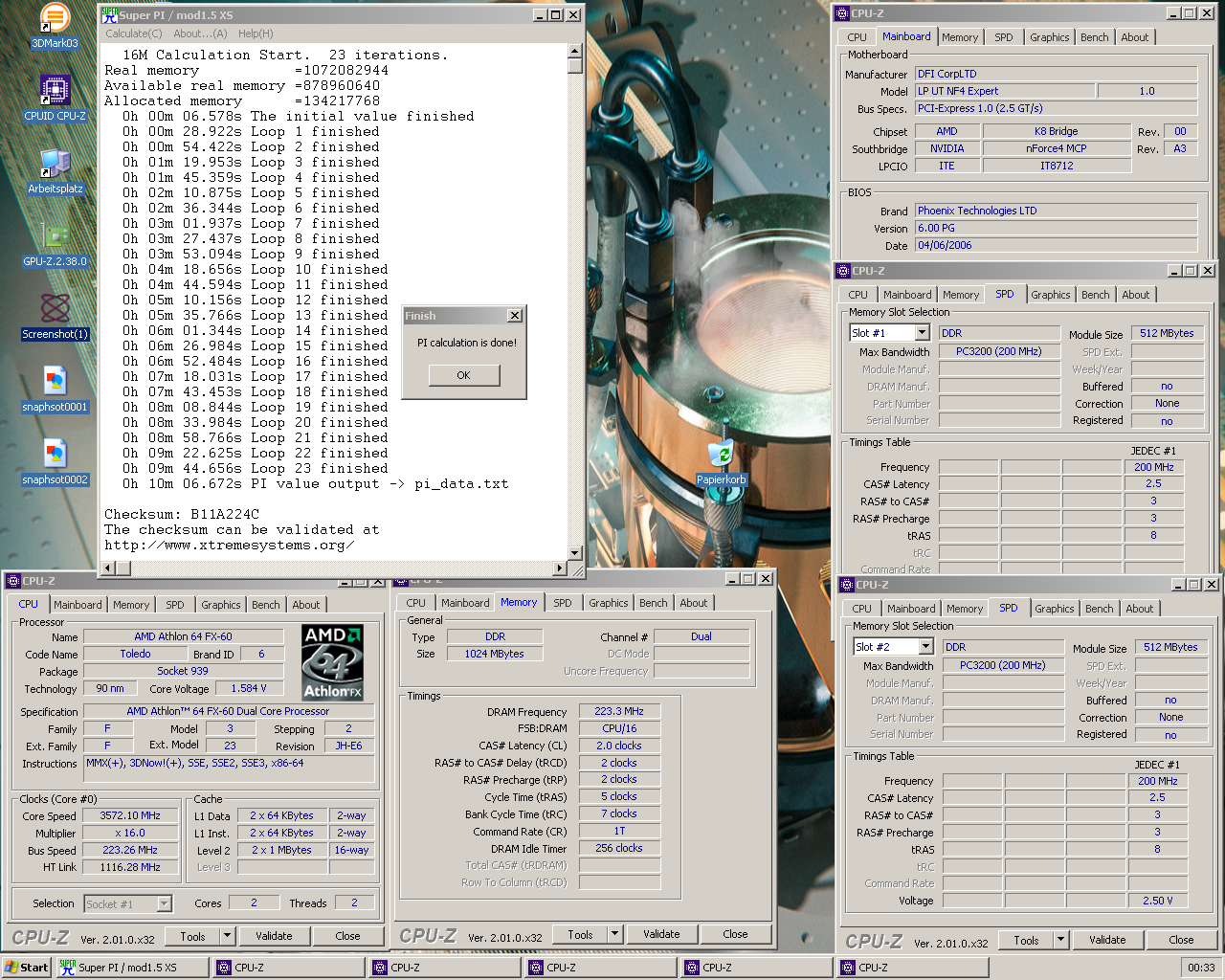Switch to Mainboard tab in Slot #1 SPD window
The width and height of the screenshot is (1225, 980).
coord(907,295)
